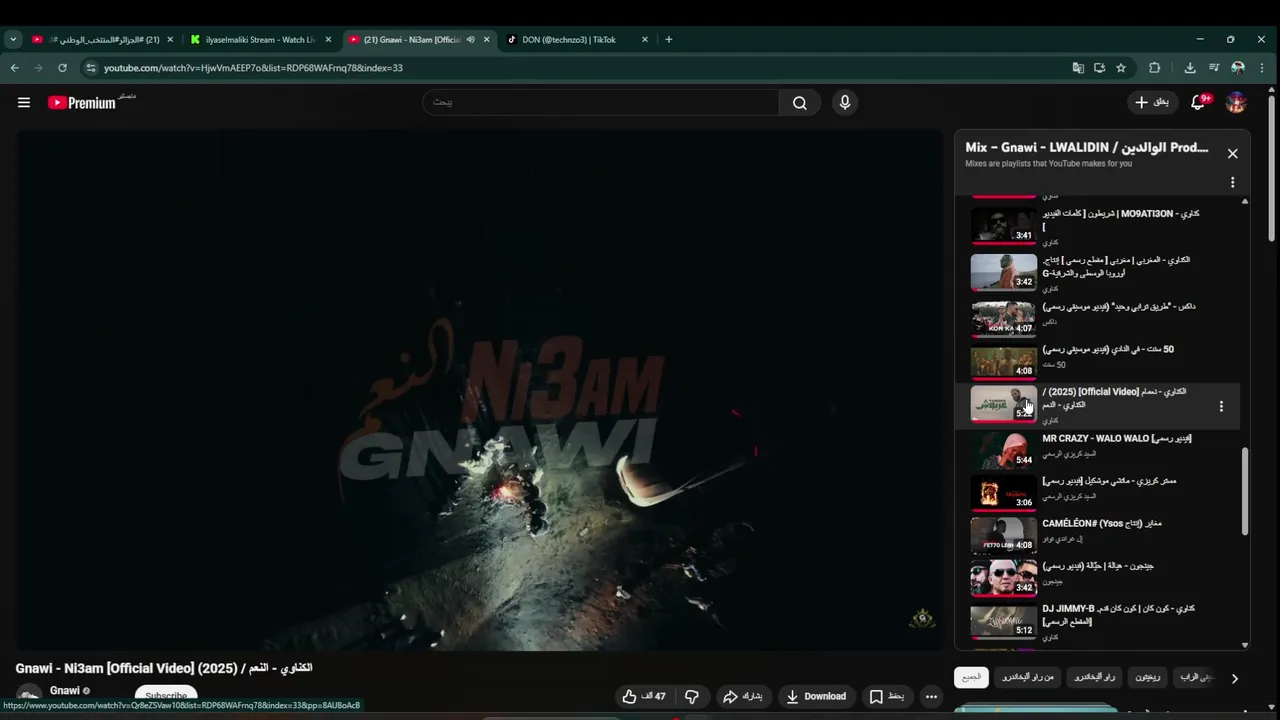
Task: Open Gnawi channel name link
Action: pyautogui.click(x=65, y=691)
